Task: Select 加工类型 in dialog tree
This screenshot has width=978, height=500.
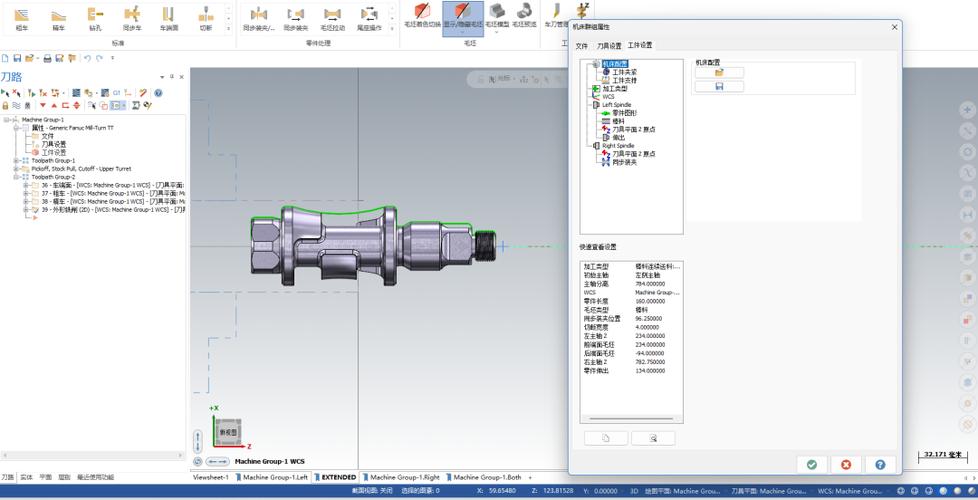Action: 615,89
